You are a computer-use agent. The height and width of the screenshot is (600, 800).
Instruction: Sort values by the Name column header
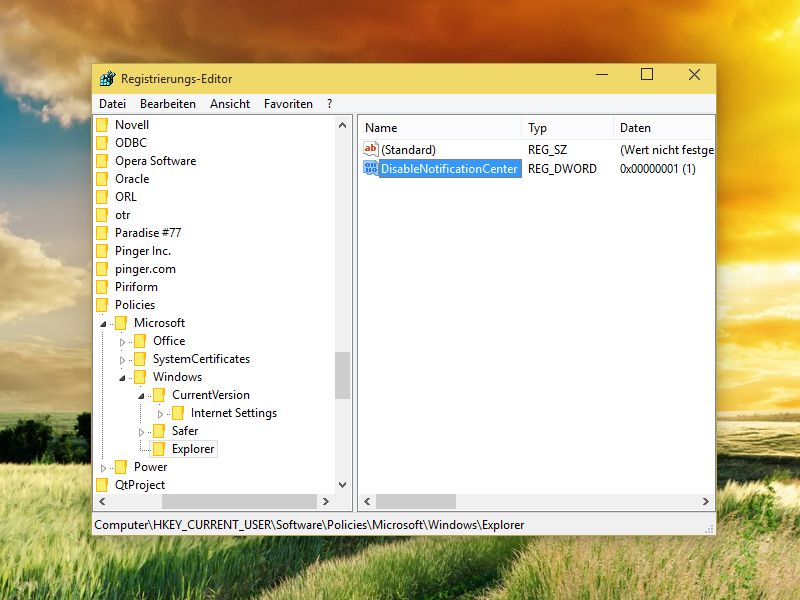tap(440, 128)
